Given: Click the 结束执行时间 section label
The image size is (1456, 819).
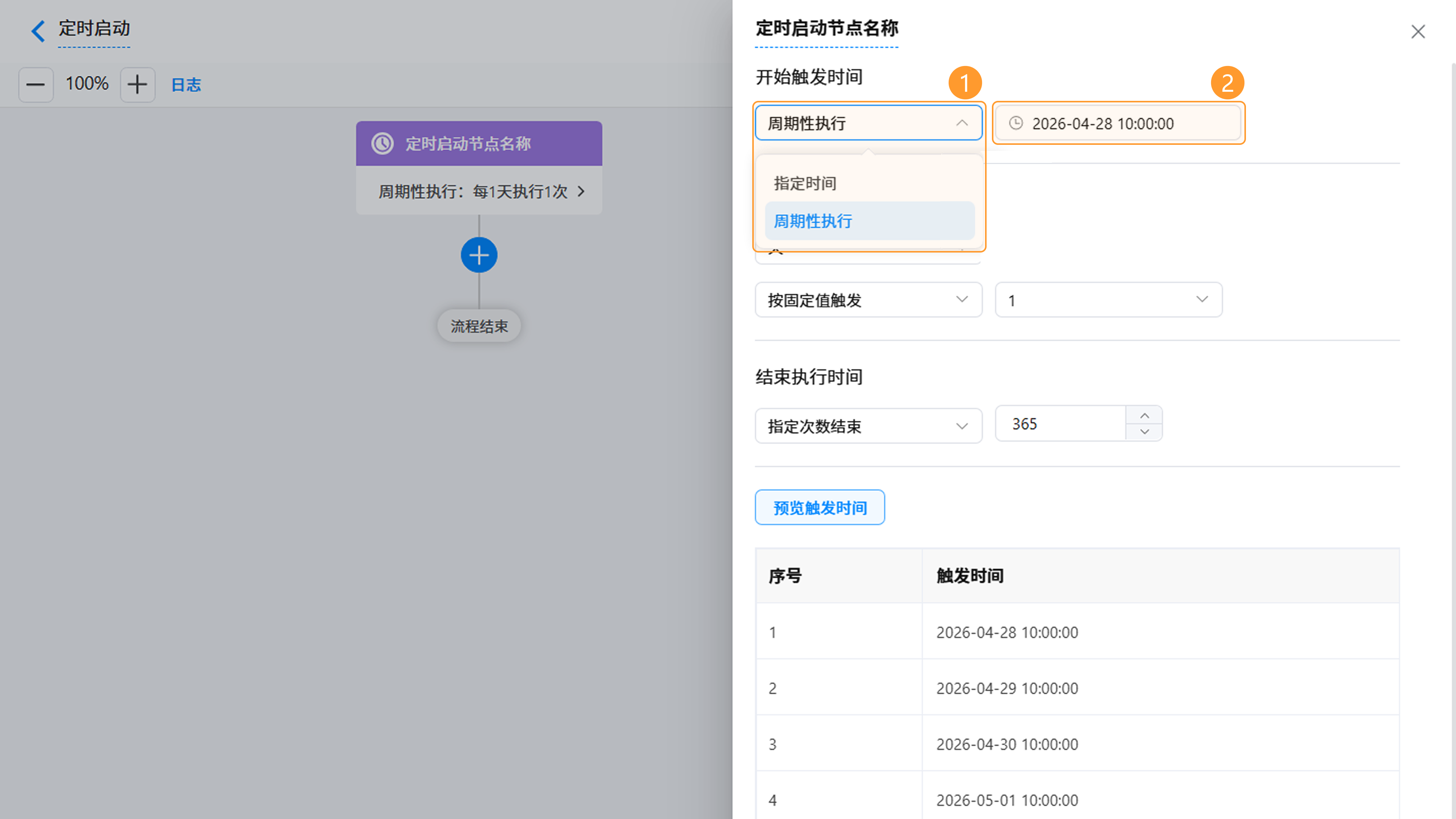Looking at the screenshot, I should coord(809,377).
